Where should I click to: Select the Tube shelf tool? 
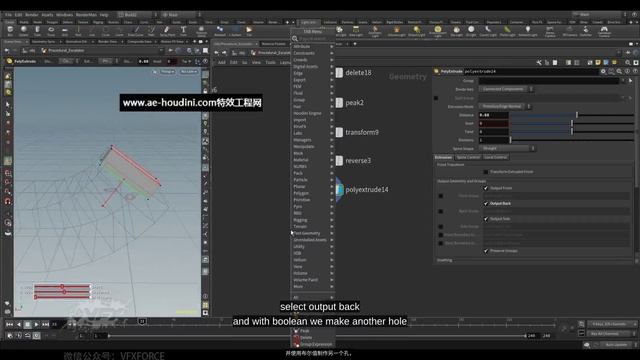pos(37,31)
